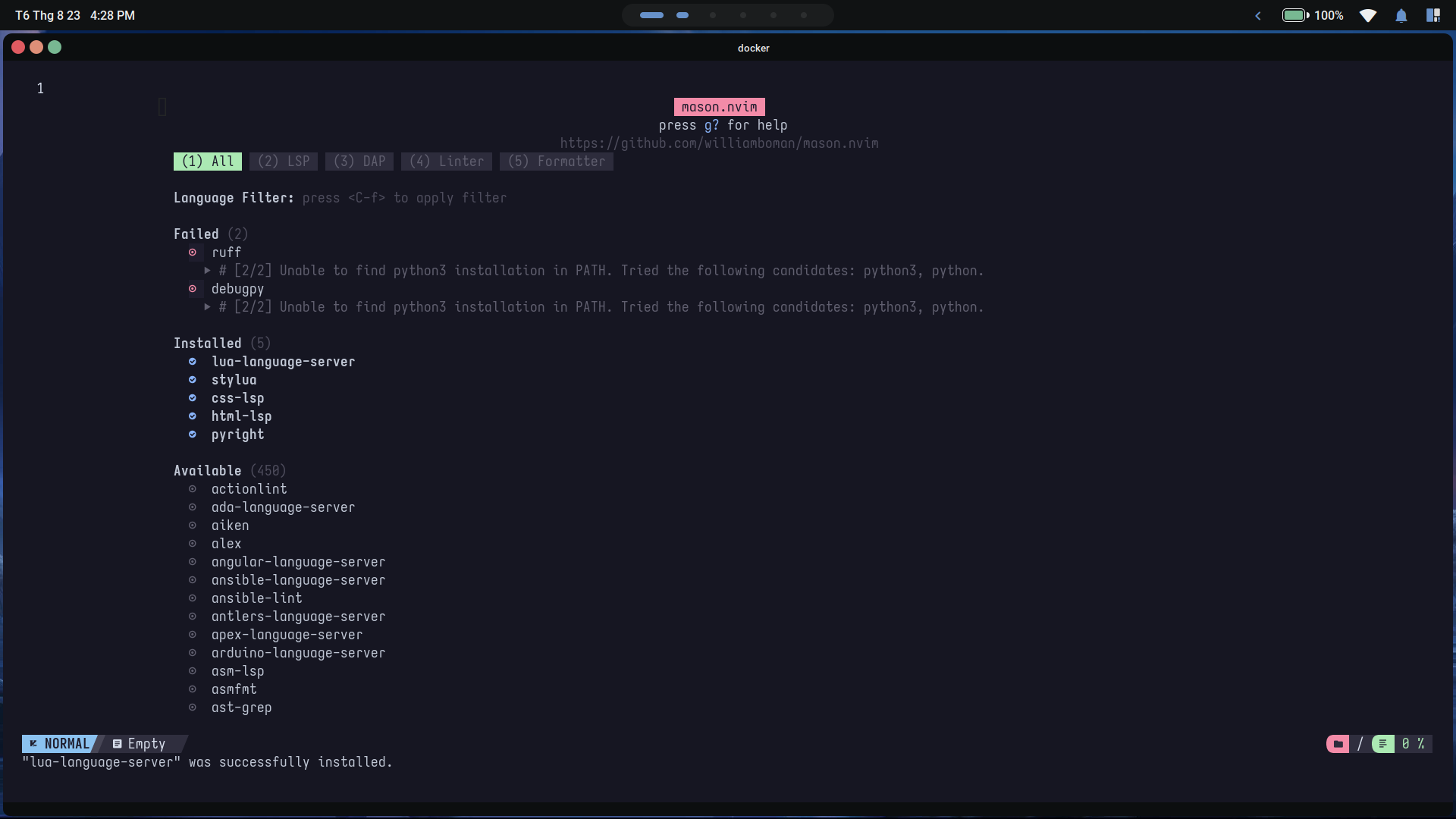Image resolution: width=1456 pixels, height=819 pixels.
Task: Click installed icon beside pyright
Action: pyautogui.click(x=193, y=435)
